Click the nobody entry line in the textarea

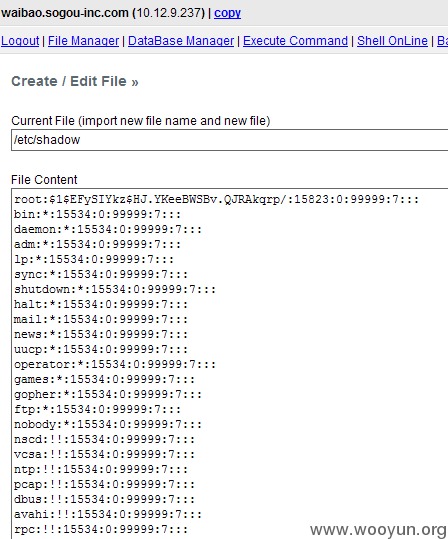(x=108, y=424)
